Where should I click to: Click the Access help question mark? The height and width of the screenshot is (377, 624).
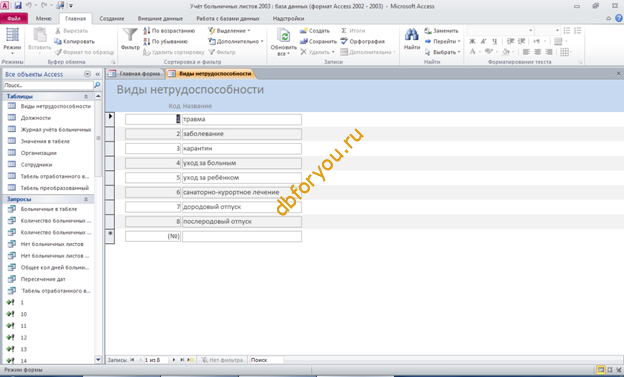(x=618, y=18)
